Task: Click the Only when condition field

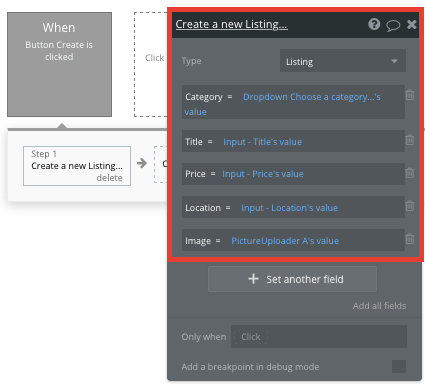Action: 319,337
